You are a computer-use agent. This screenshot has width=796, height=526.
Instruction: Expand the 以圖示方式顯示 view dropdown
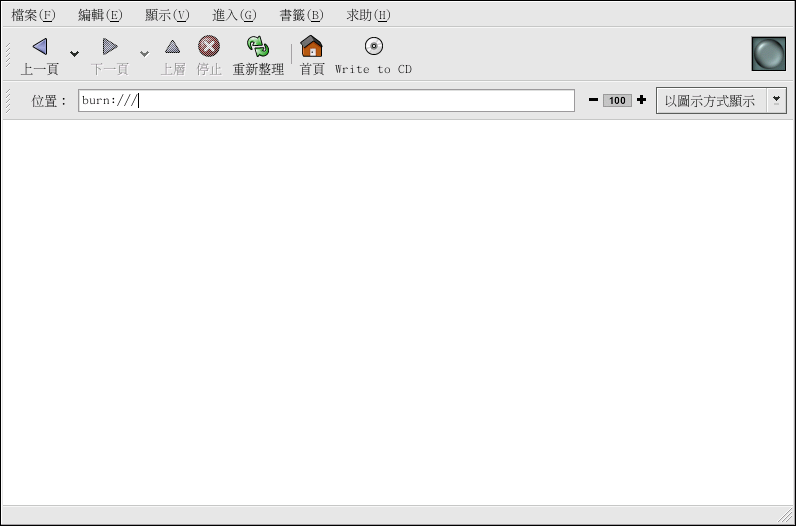point(776,100)
